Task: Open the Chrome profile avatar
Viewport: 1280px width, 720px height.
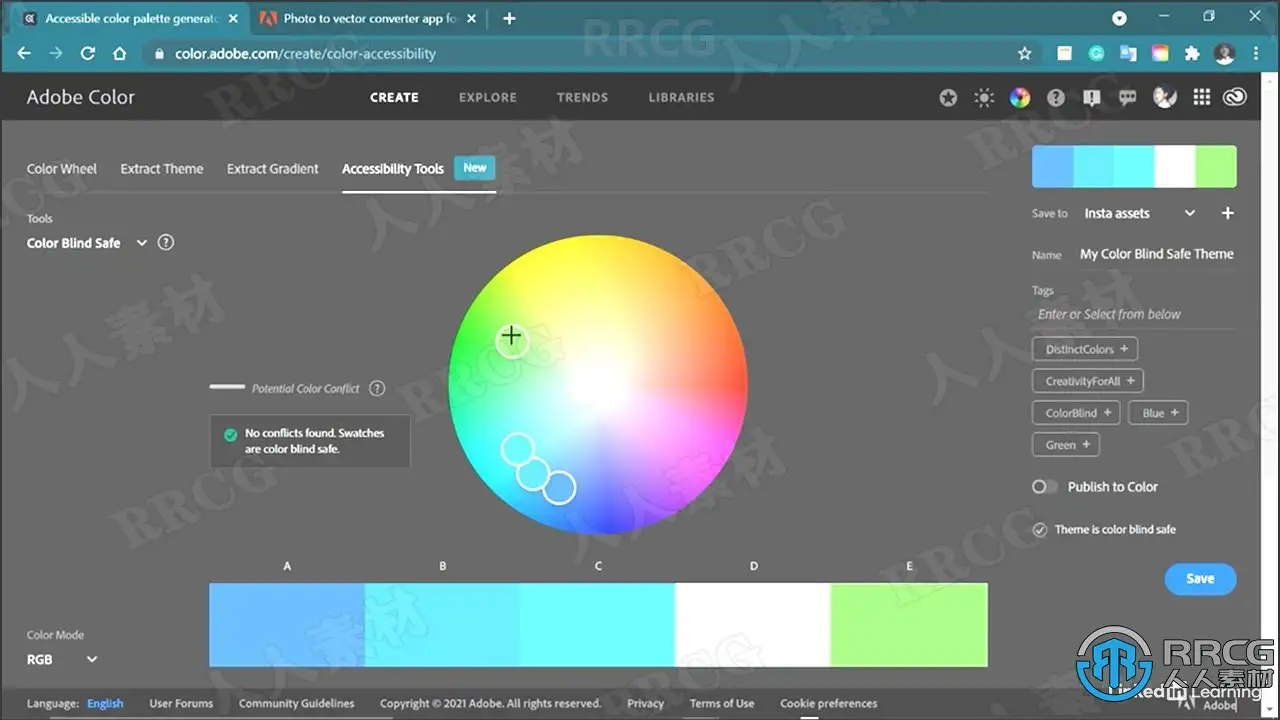Action: click(1225, 54)
